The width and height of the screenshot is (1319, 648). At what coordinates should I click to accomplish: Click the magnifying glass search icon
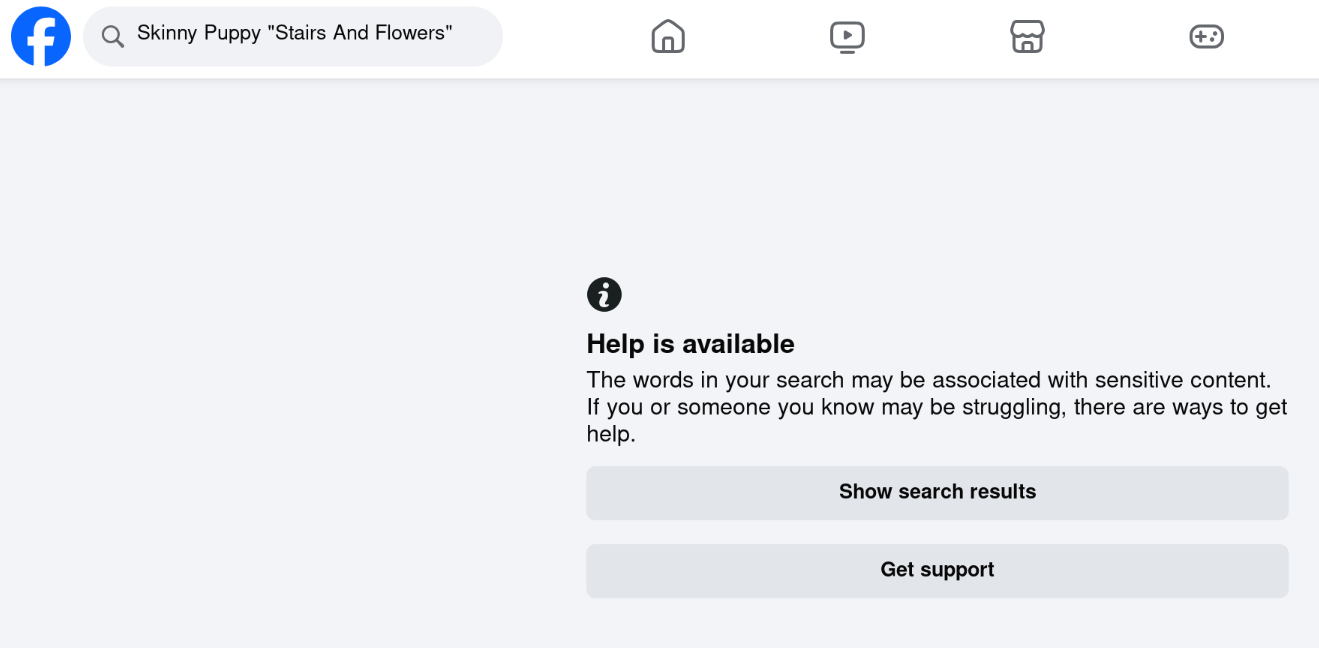coord(113,37)
